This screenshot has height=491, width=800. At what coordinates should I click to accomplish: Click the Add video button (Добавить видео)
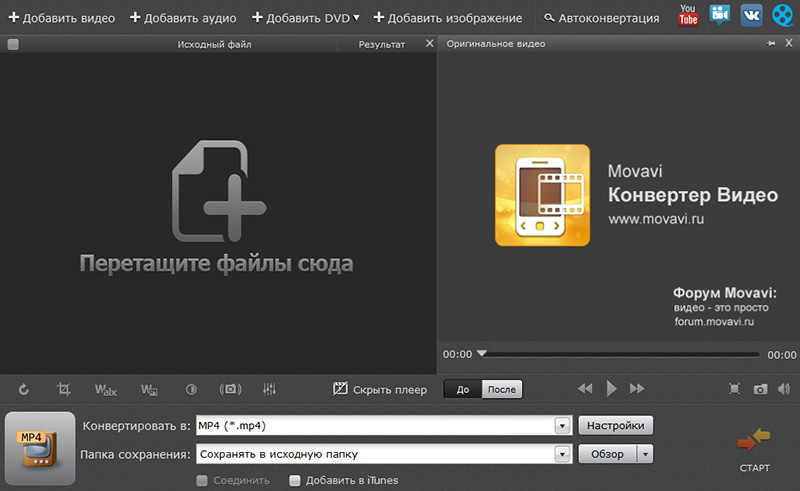point(62,18)
